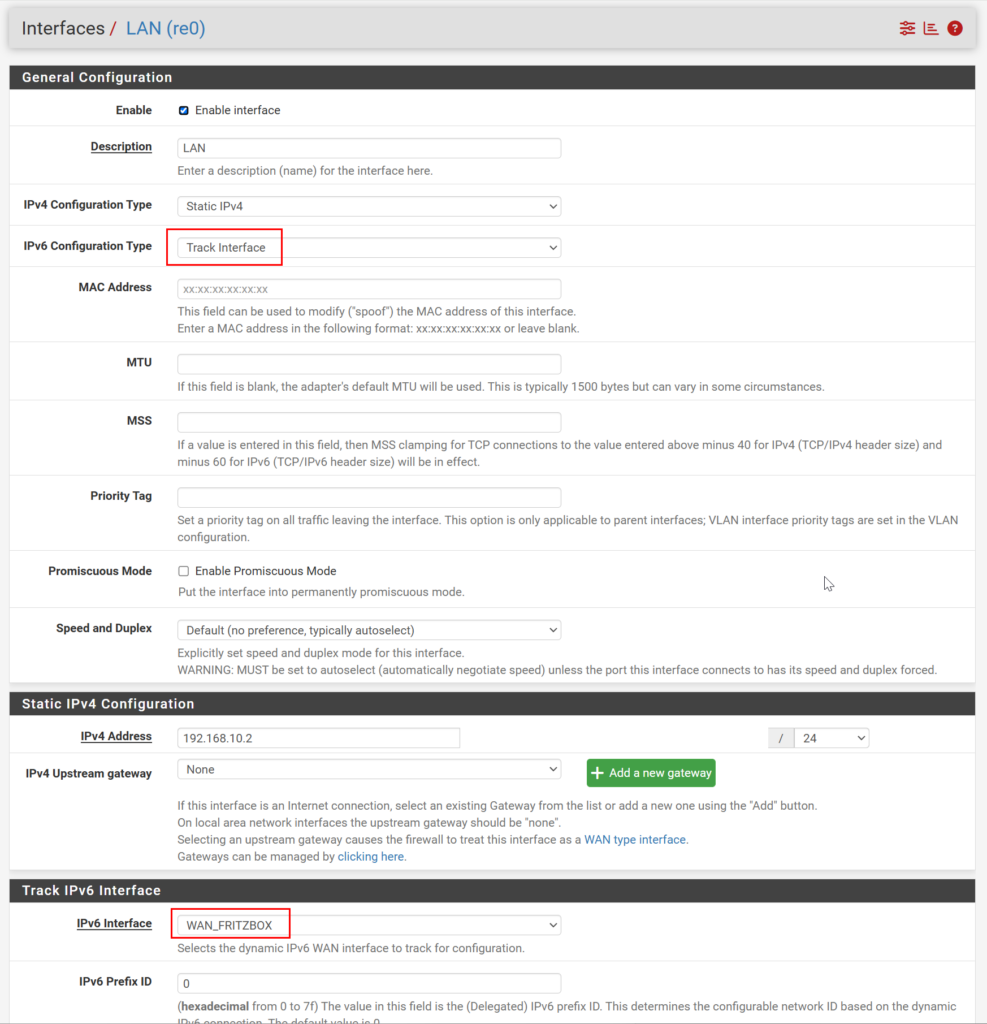Open the interface settings sliders icon in header
The width and height of the screenshot is (987, 1024).
tap(906, 28)
